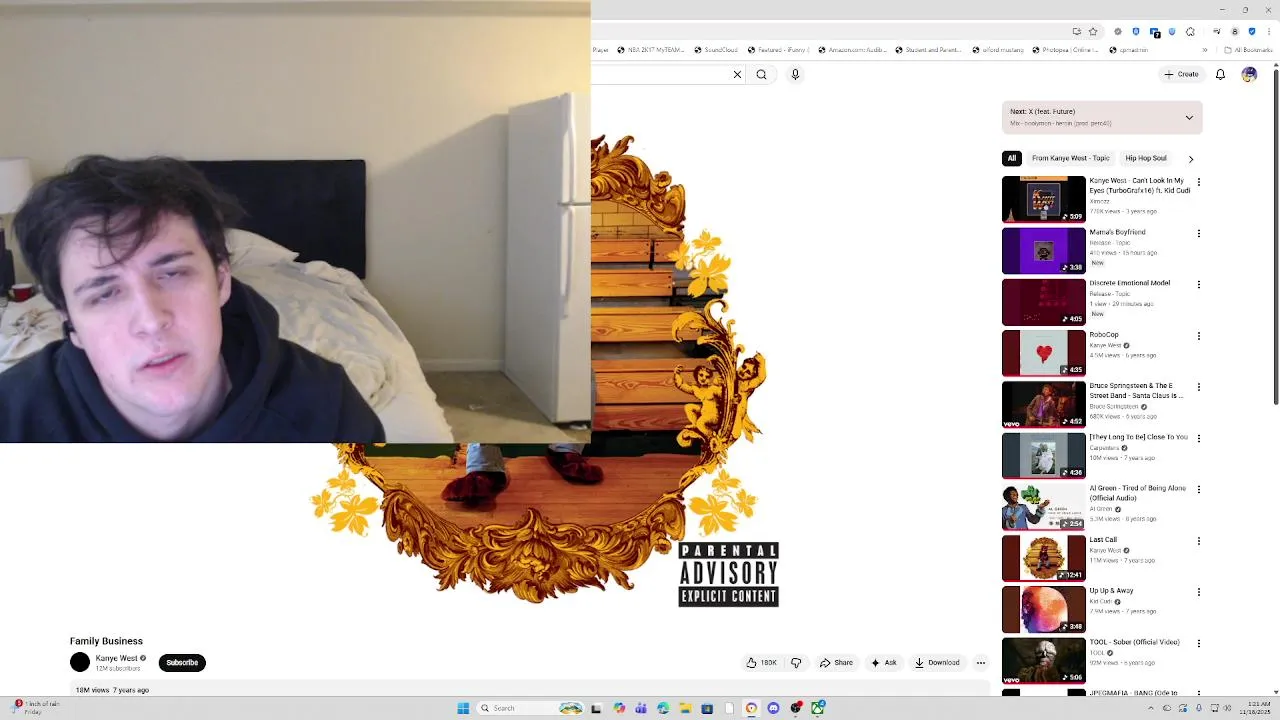1280x720 pixels.
Task: Select the From Kanye West - Topic chip
Action: tap(1071, 158)
